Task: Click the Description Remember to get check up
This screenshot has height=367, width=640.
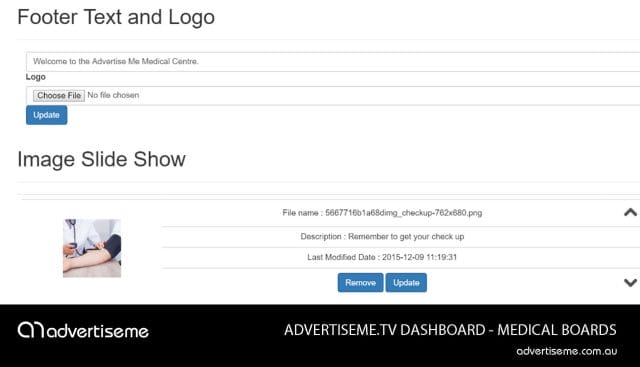Action: [x=382, y=236]
